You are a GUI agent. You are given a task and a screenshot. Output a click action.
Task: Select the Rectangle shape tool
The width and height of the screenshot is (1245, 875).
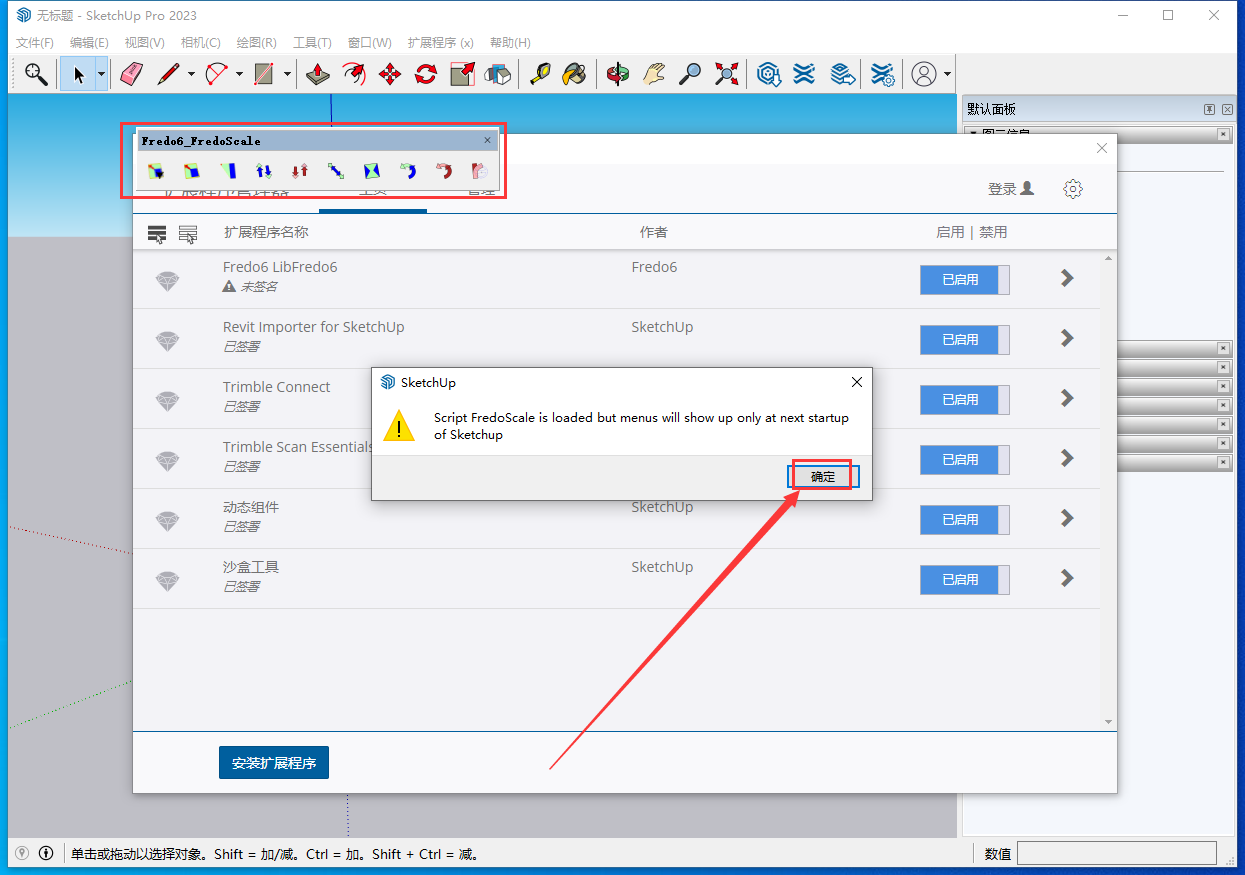[x=264, y=74]
